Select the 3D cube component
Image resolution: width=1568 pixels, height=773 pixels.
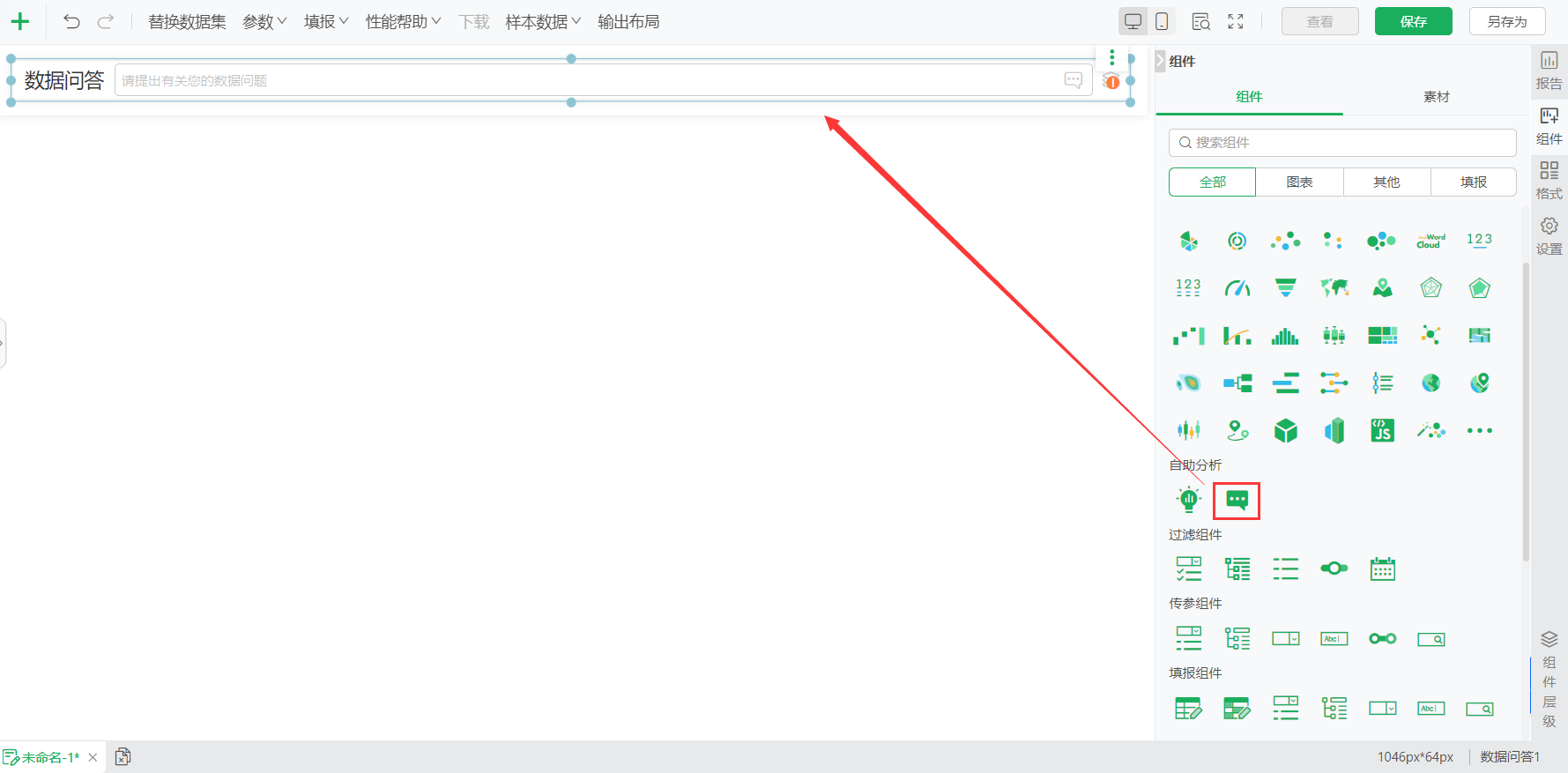(x=1286, y=431)
